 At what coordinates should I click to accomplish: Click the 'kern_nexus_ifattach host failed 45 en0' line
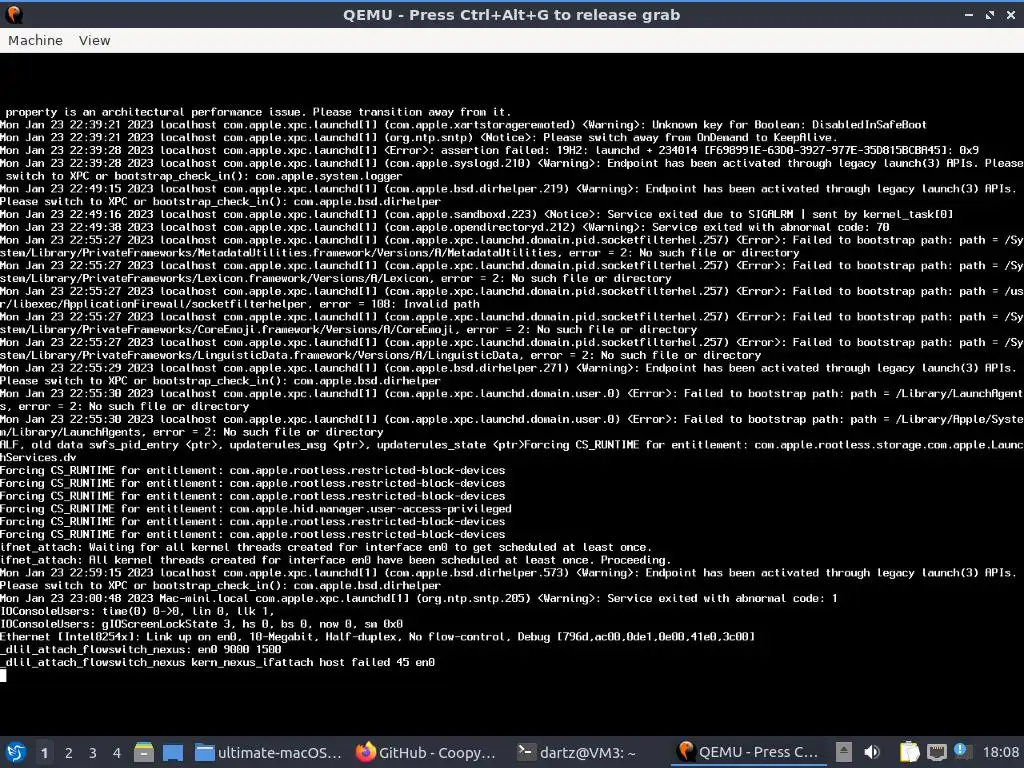point(217,662)
